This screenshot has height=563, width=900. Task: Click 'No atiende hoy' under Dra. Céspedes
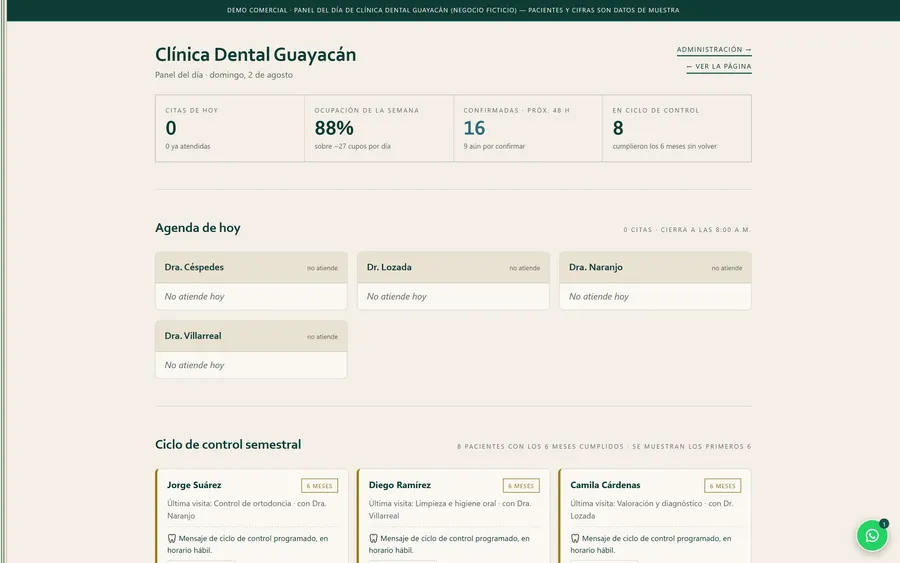[x=195, y=297]
